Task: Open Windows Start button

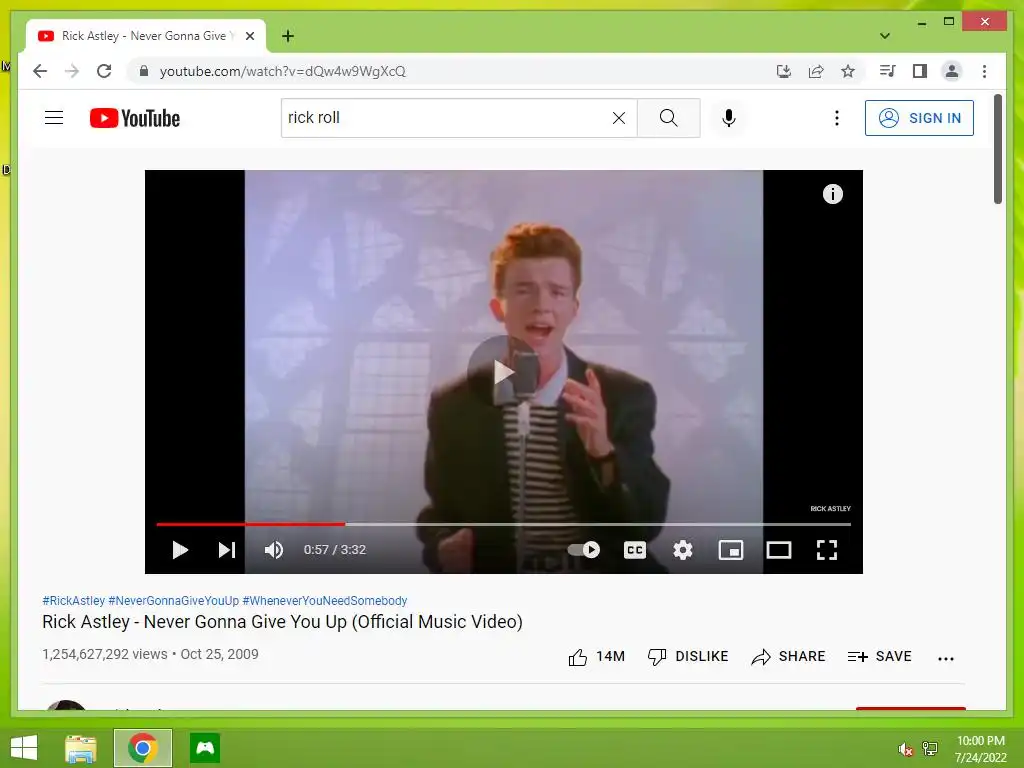Action: 24,748
